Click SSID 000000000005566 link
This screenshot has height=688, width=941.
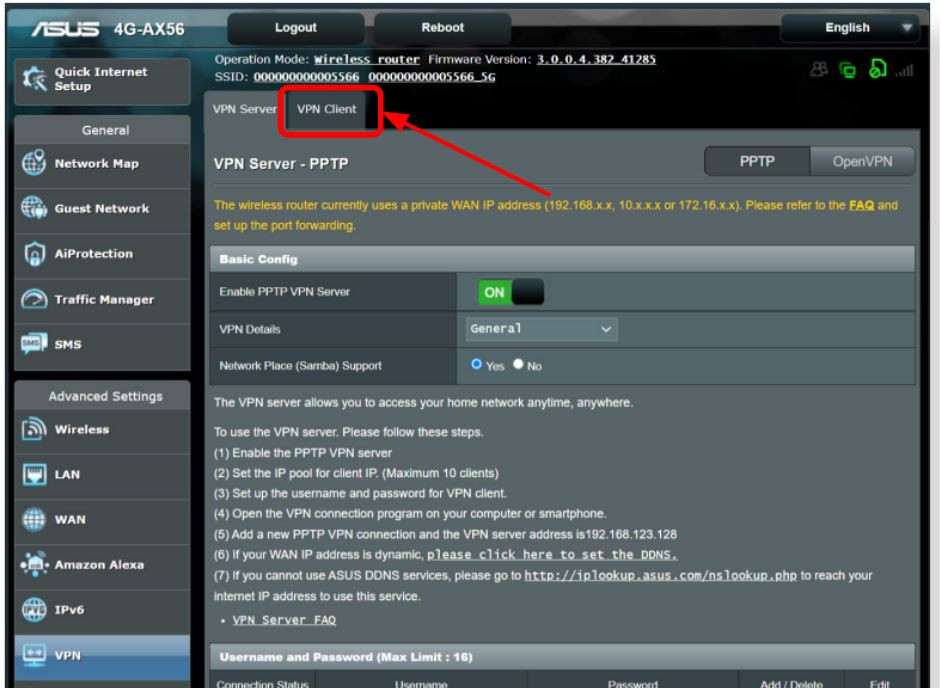[306, 77]
